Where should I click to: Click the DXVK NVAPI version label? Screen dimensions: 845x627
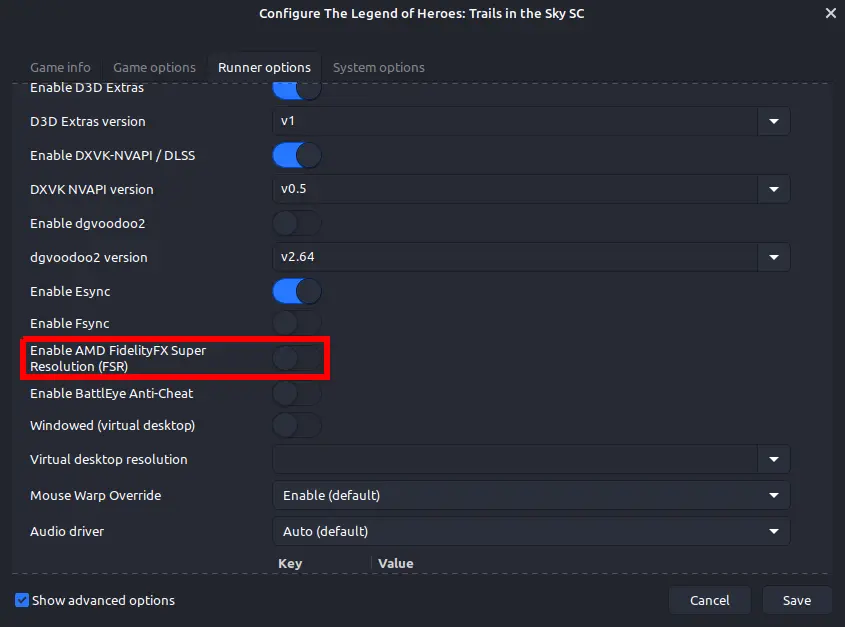click(92, 189)
